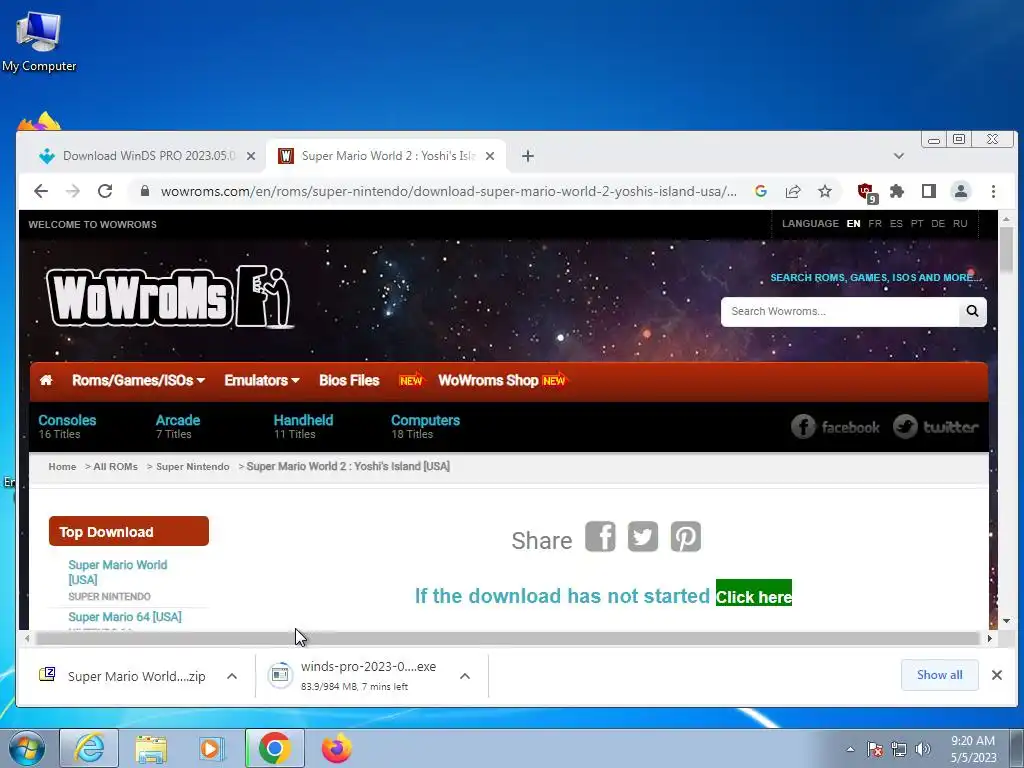Close the Download WinDS PRO tab
1024x768 pixels.
click(x=251, y=156)
